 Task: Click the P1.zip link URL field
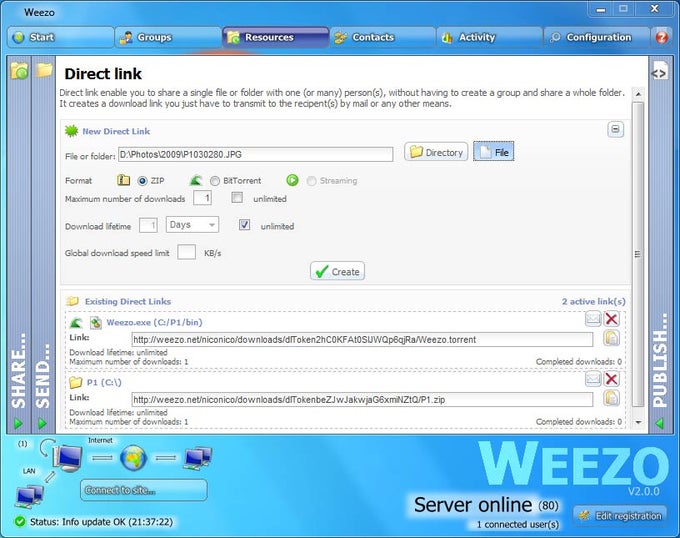pos(362,400)
